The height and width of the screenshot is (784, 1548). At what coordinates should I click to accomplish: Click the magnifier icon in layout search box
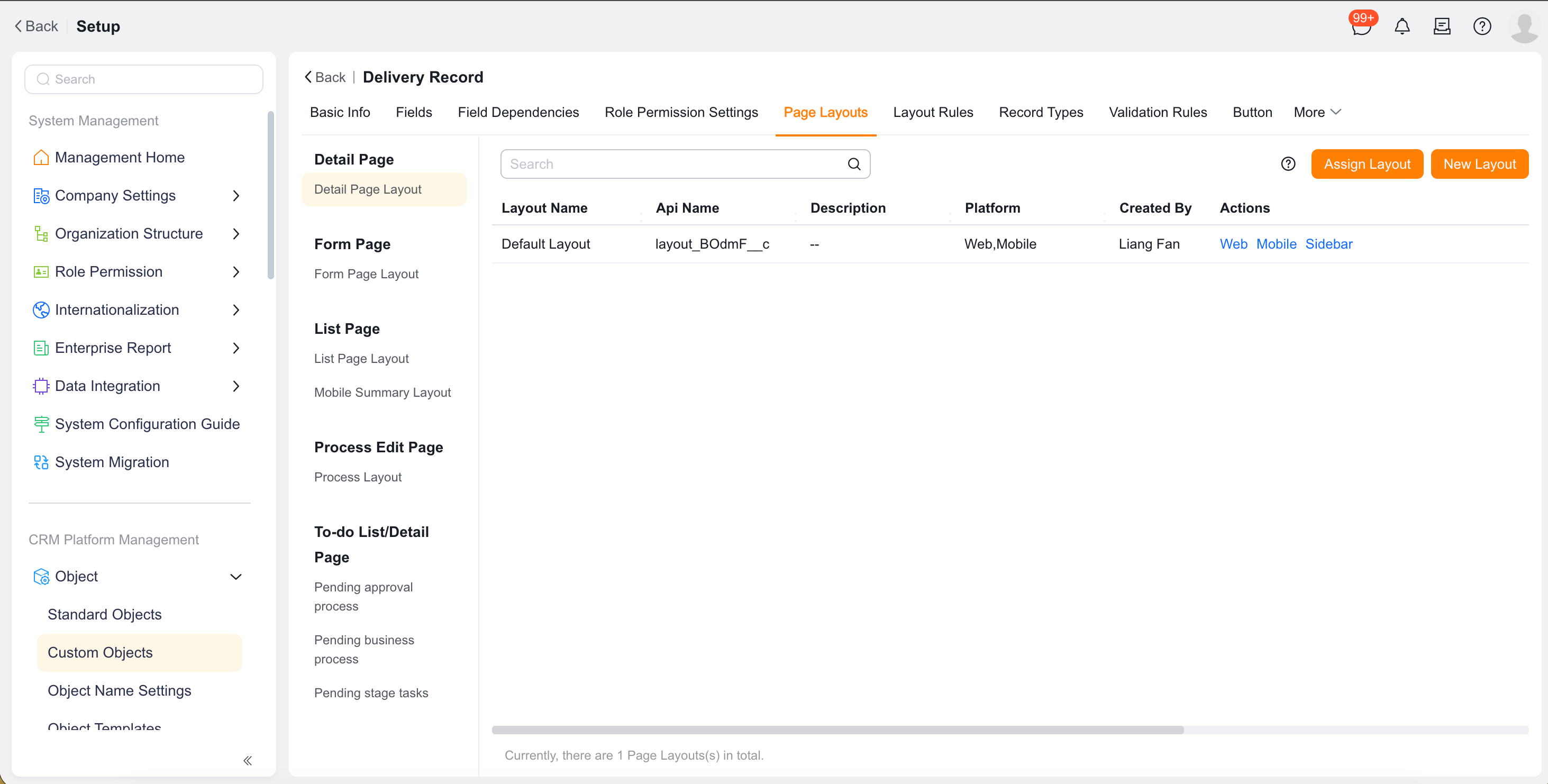click(x=854, y=164)
